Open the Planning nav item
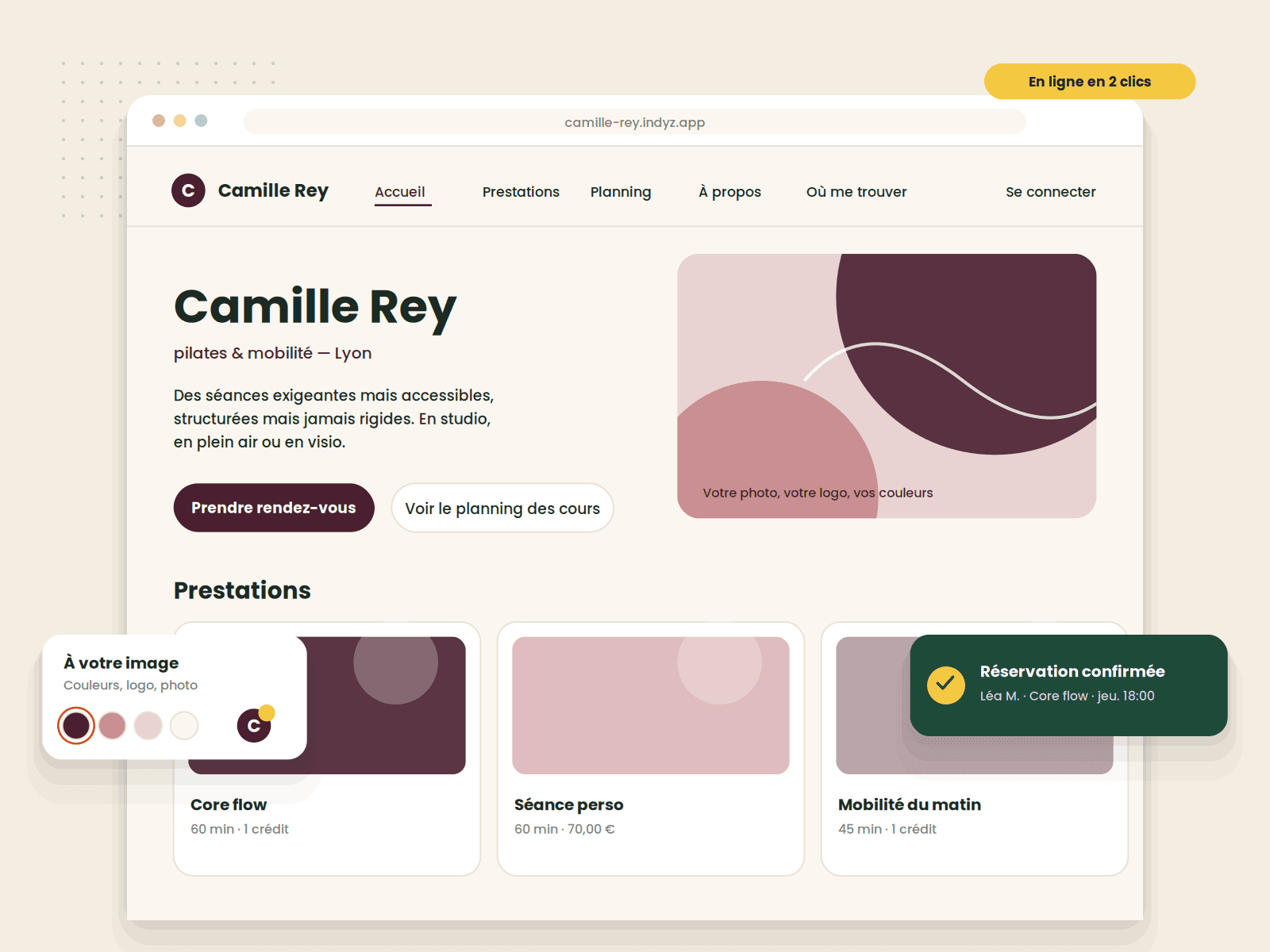Screen dimensions: 1270x952 point(621,192)
